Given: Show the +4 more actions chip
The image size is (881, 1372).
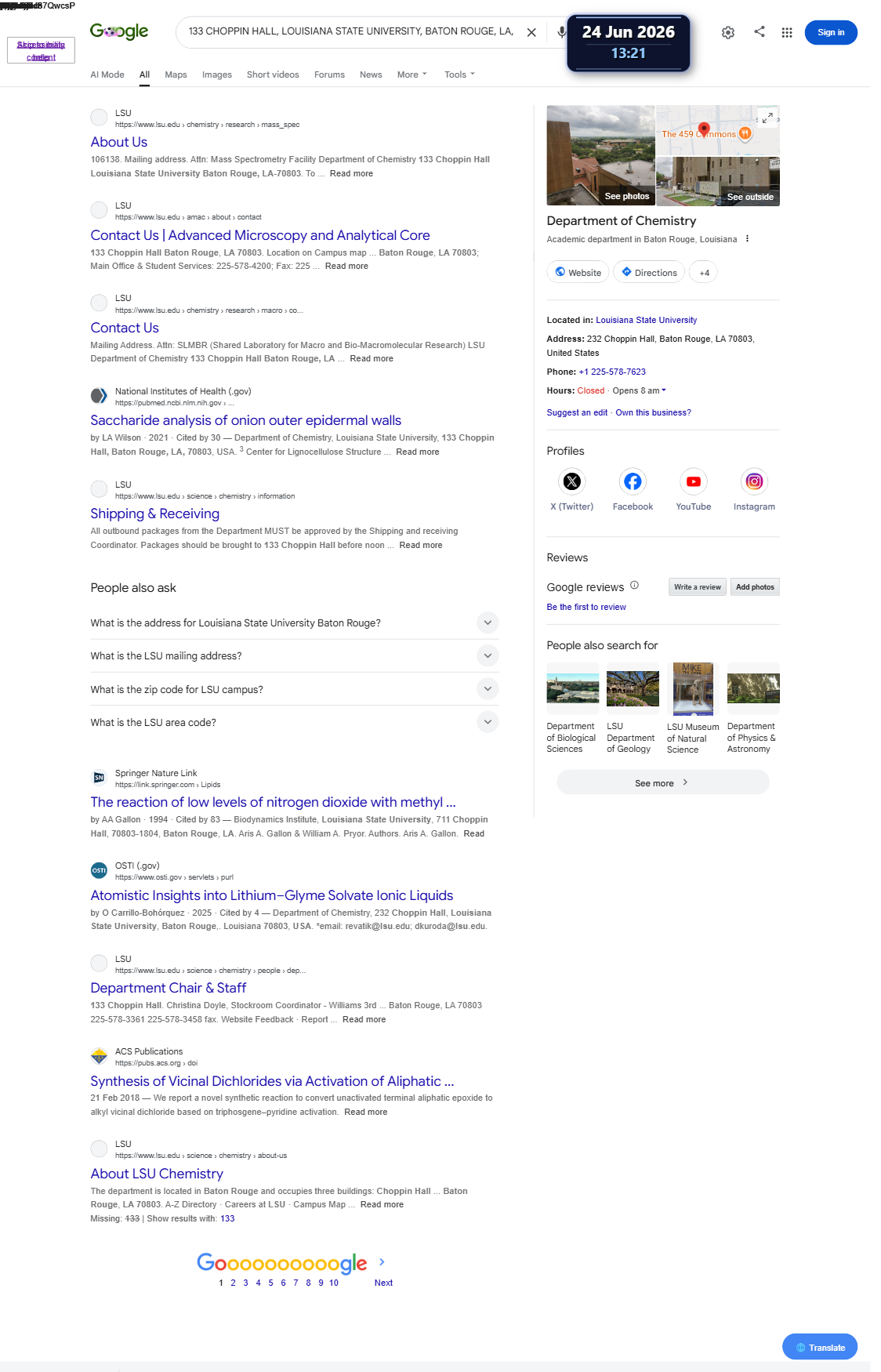Looking at the screenshot, I should tap(704, 273).
